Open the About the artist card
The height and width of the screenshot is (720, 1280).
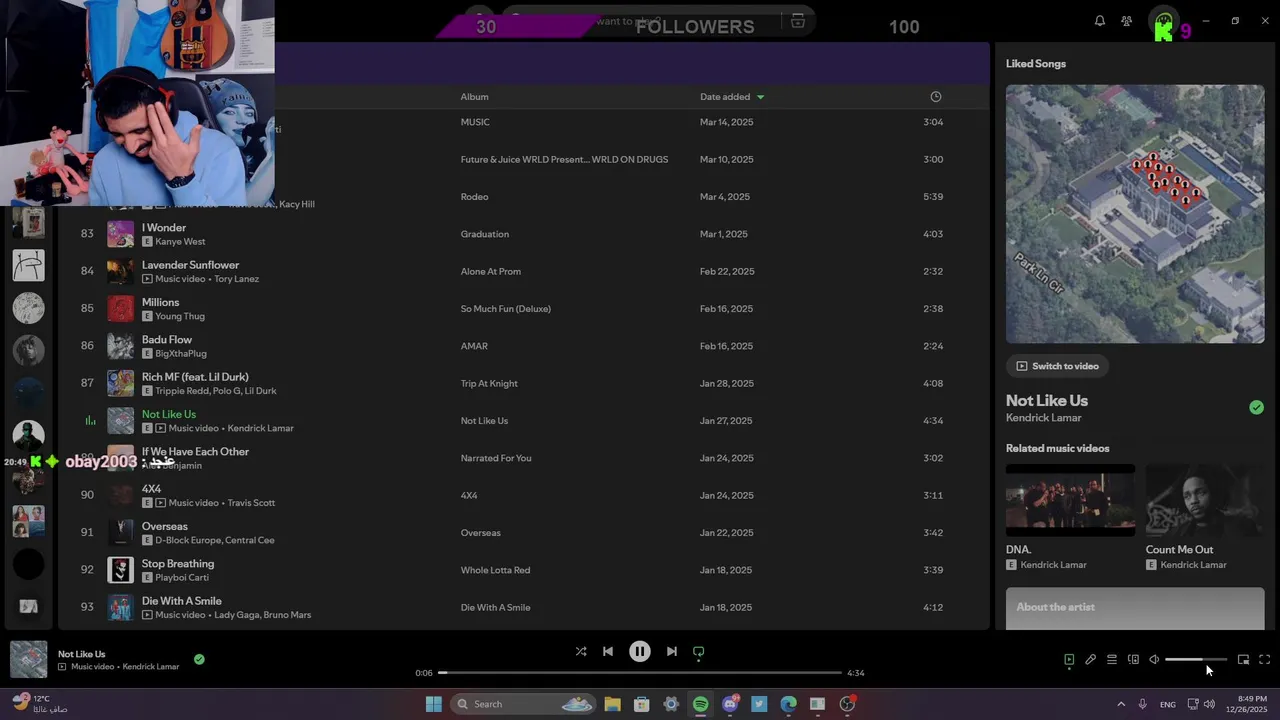tap(1135, 608)
